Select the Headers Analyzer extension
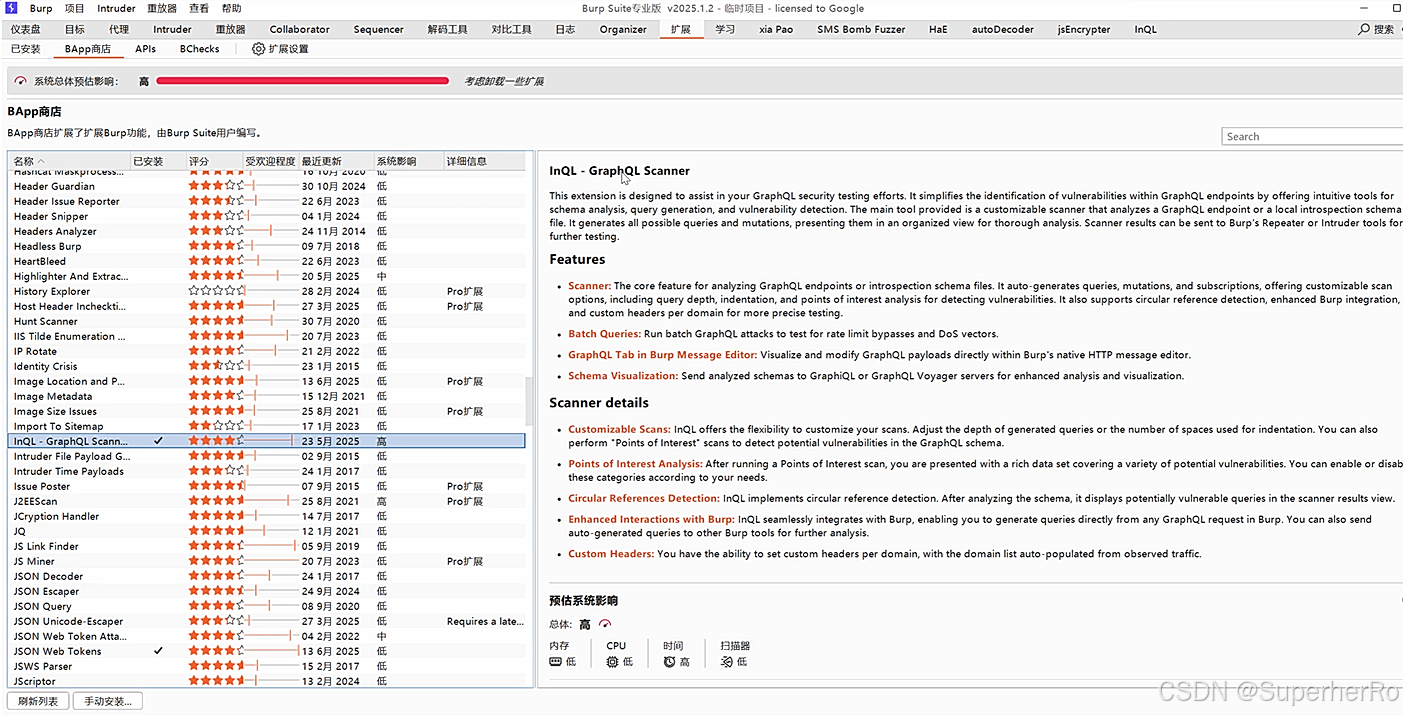The image size is (1403, 717). [266, 231]
